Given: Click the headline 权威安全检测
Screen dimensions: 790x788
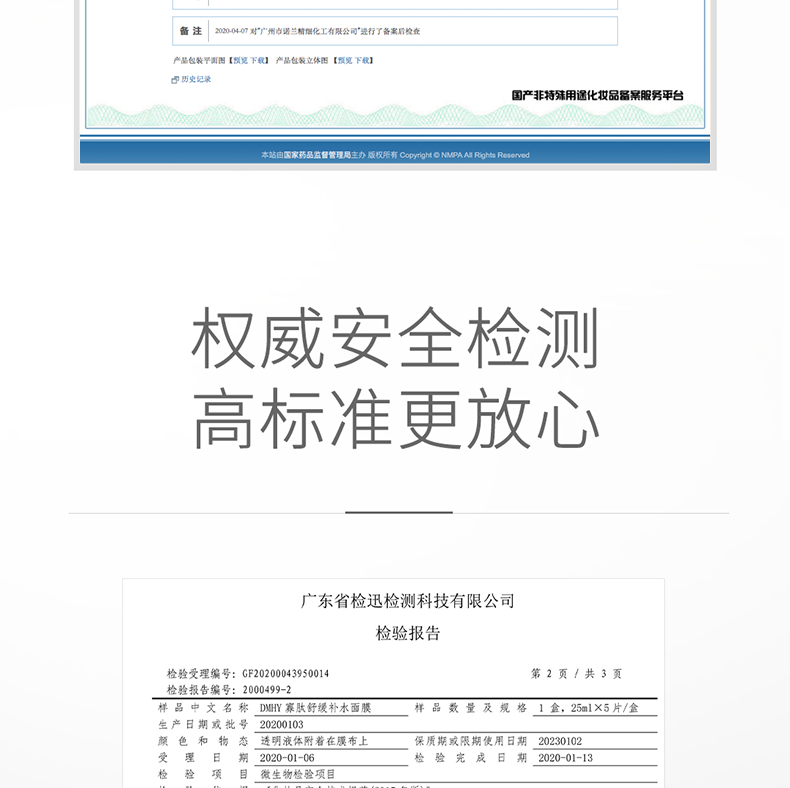Looking at the screenshot, I should [x=395, y=338].
